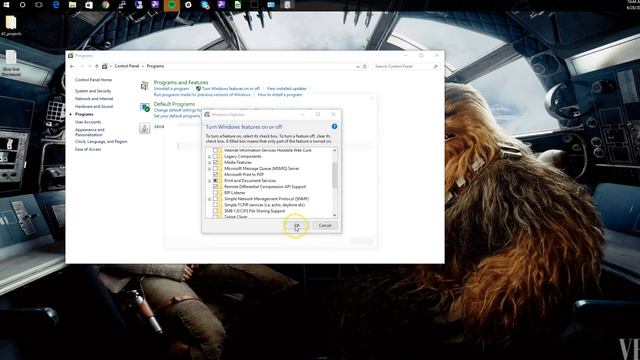
Task: Open System and Security category
Action: [x=93, y=91]
